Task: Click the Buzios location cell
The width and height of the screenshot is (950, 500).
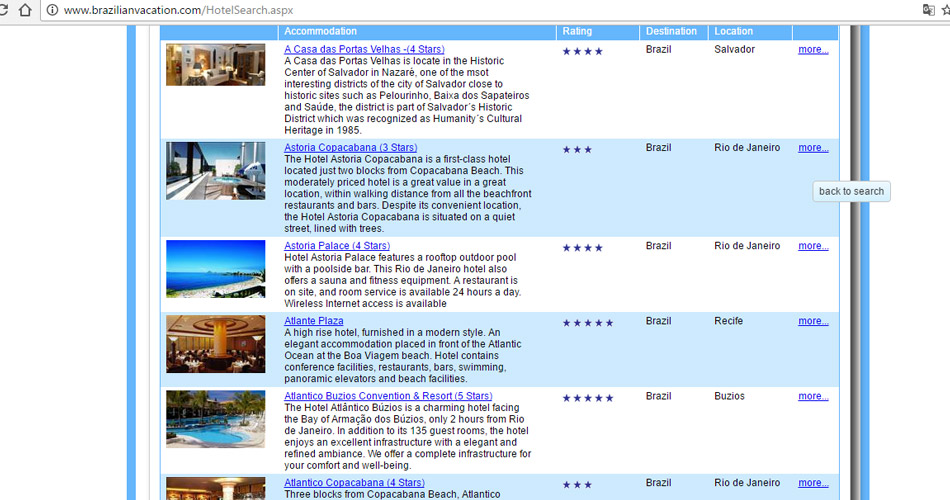Action: tap(729, 396)
